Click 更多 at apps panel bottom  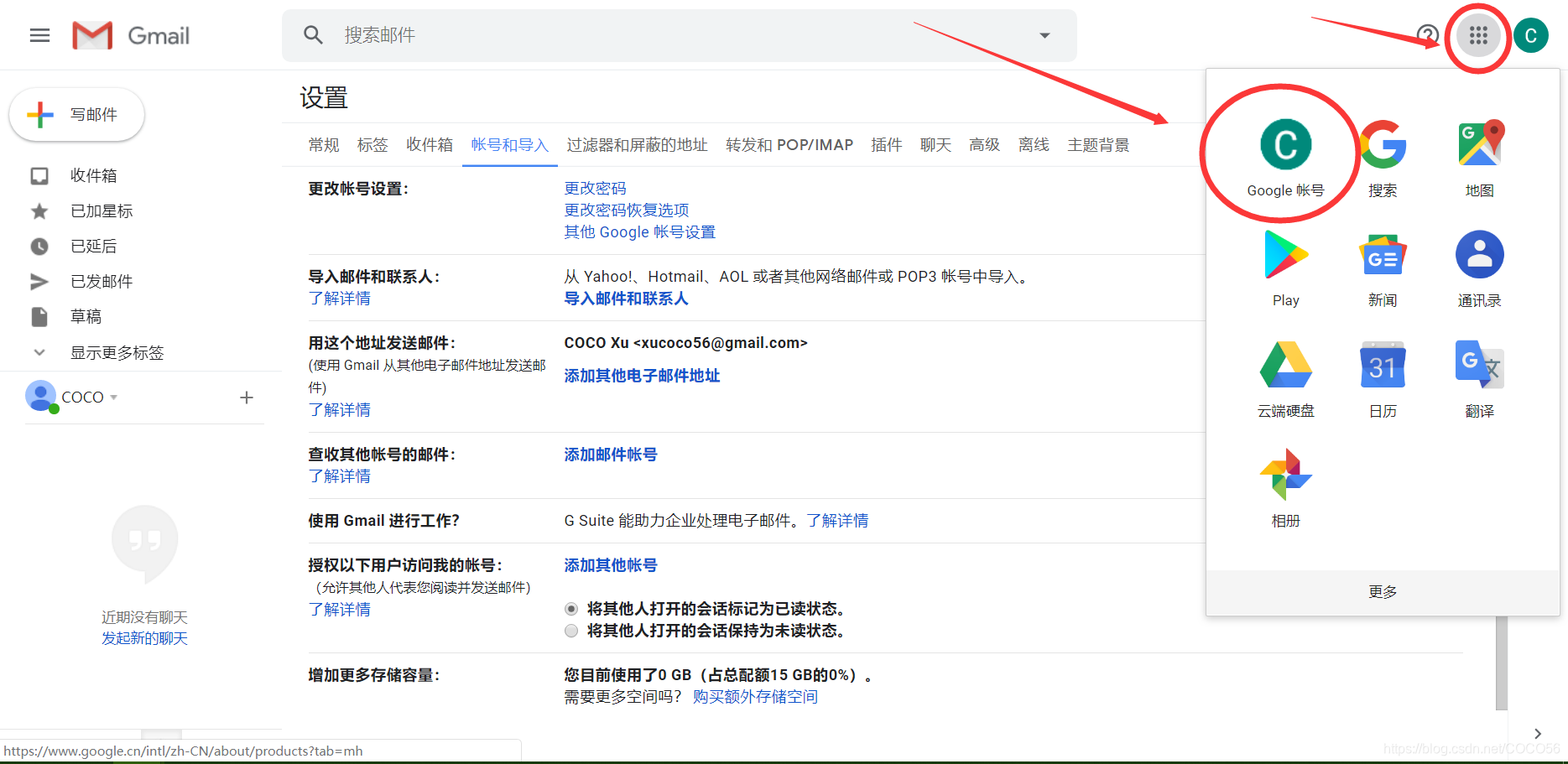[1383, 592]
